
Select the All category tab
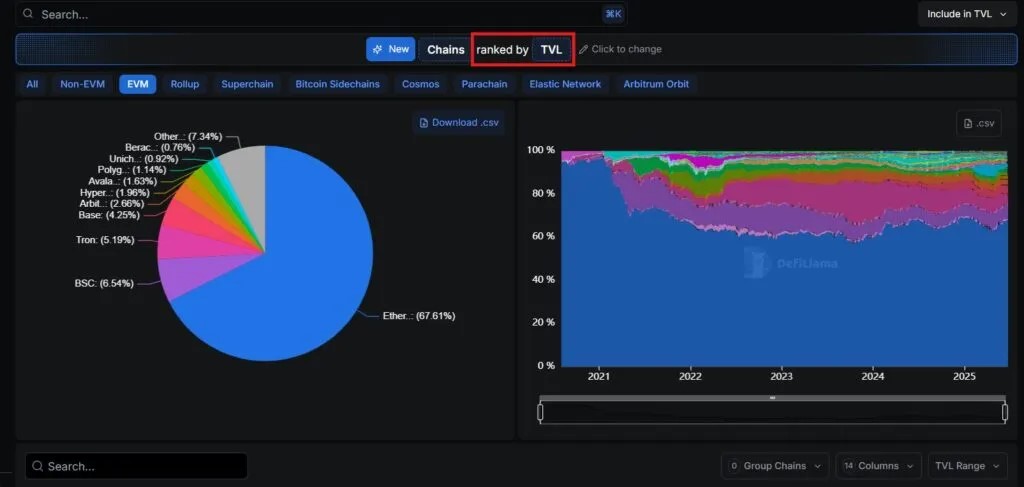coord(32,84)
